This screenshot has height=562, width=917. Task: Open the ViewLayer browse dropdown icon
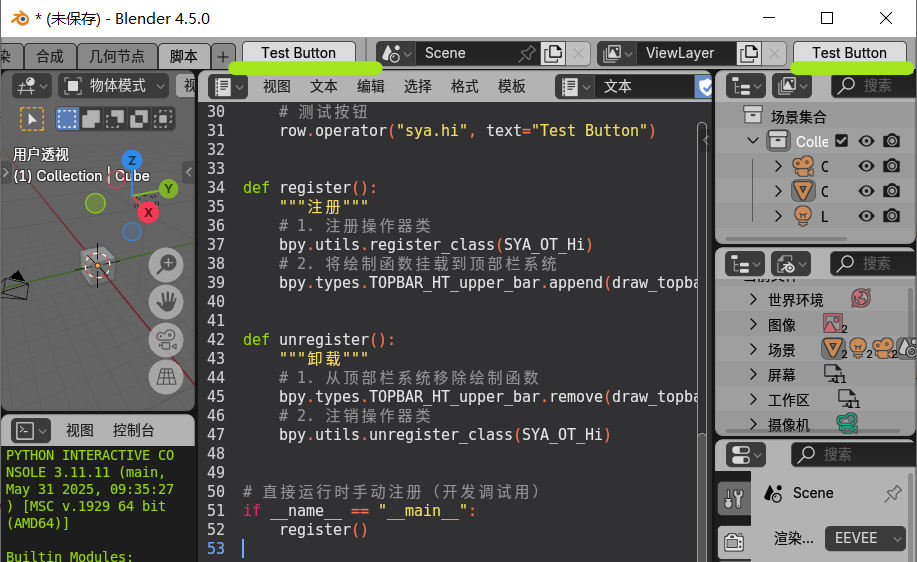tap(617, 54)
